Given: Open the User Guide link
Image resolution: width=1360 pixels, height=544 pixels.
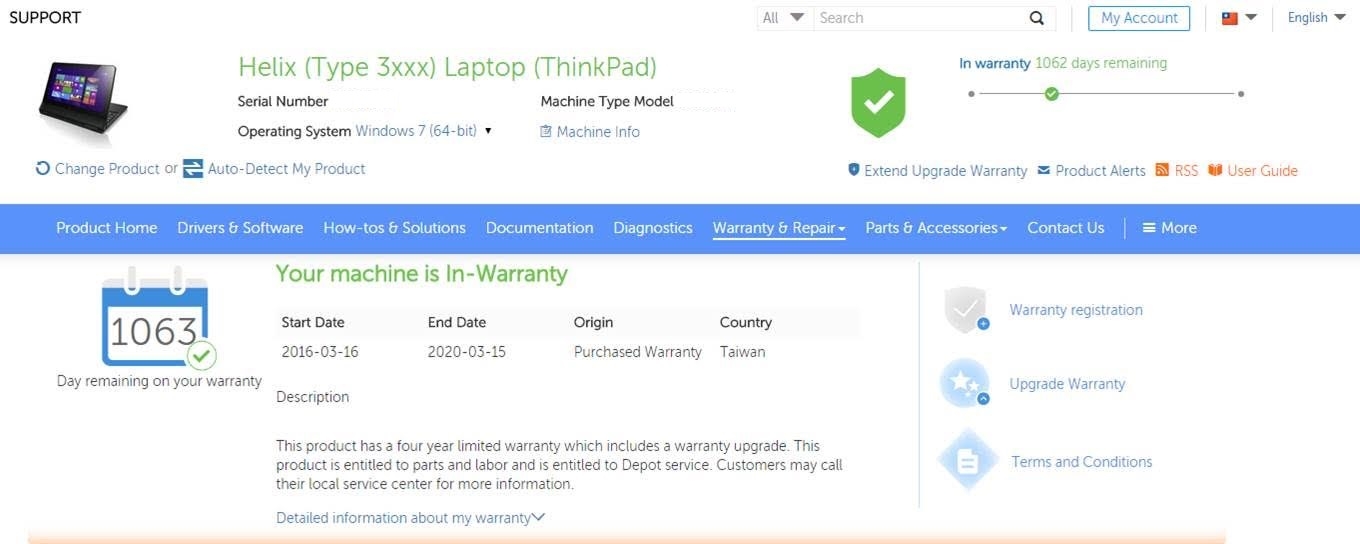Looking at the screenshot, I should click(1263, 171).
